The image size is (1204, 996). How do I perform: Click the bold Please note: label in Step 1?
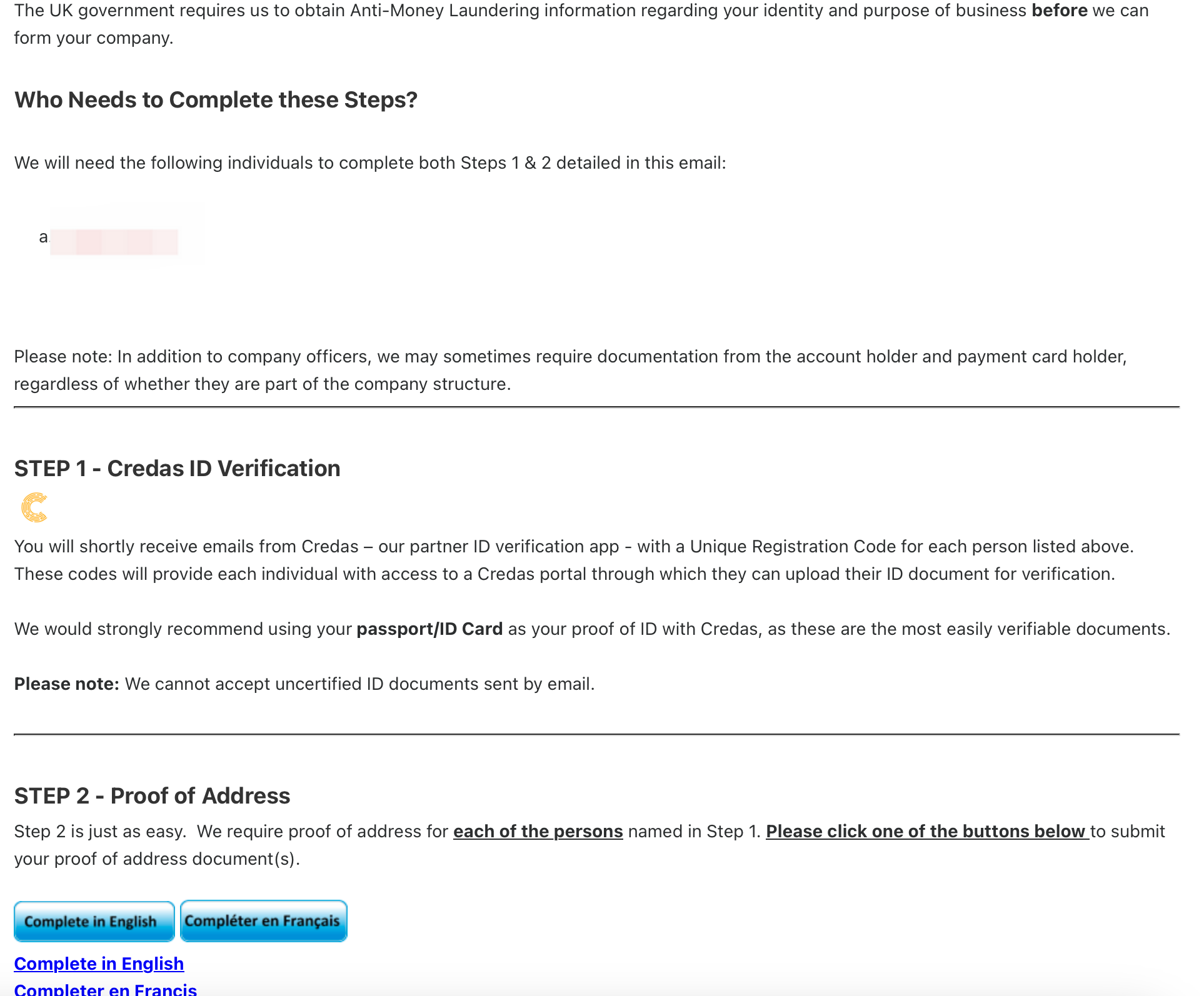point(66,684)
